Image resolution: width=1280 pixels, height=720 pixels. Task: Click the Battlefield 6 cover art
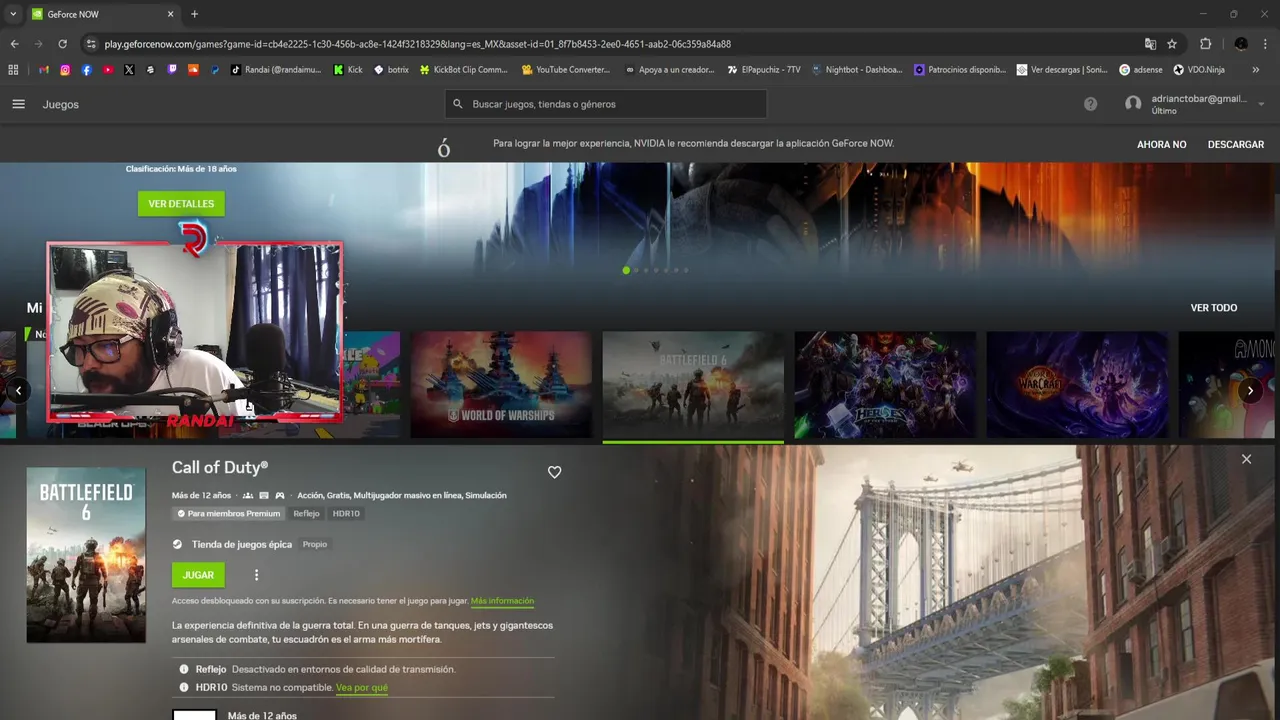tap(86, 555)
